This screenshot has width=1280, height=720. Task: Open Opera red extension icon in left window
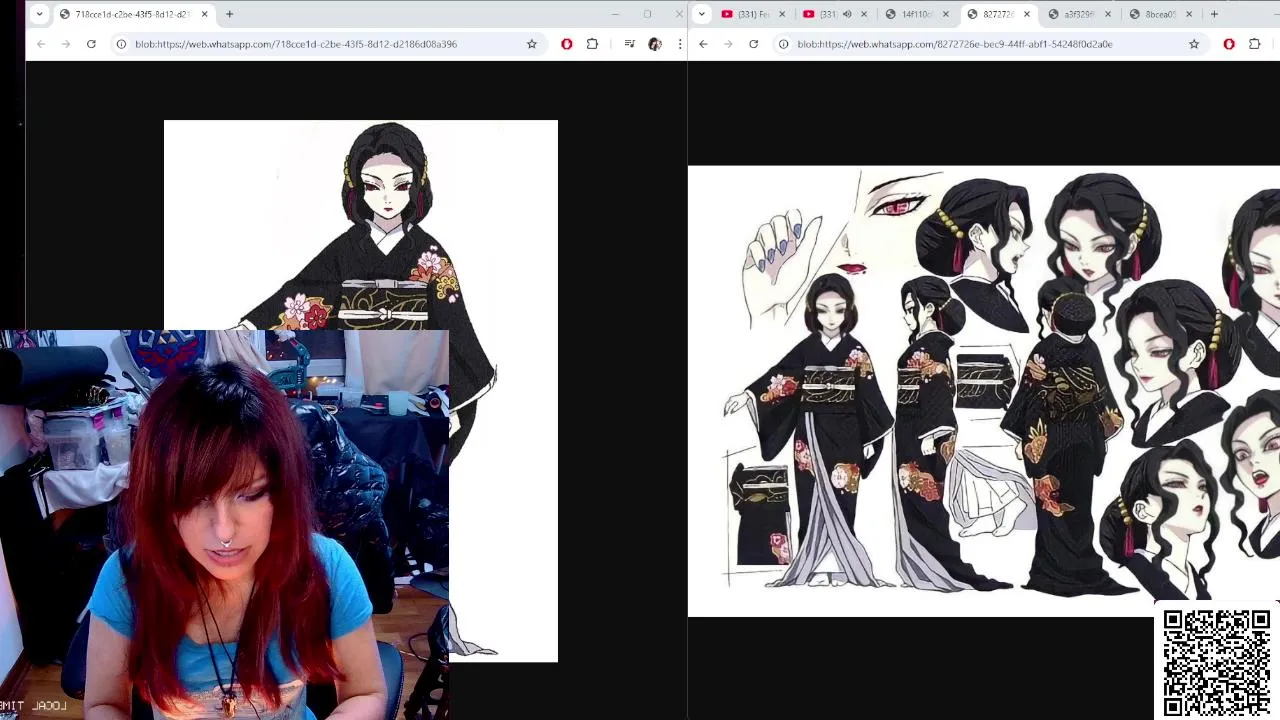(x=567, y=44)
